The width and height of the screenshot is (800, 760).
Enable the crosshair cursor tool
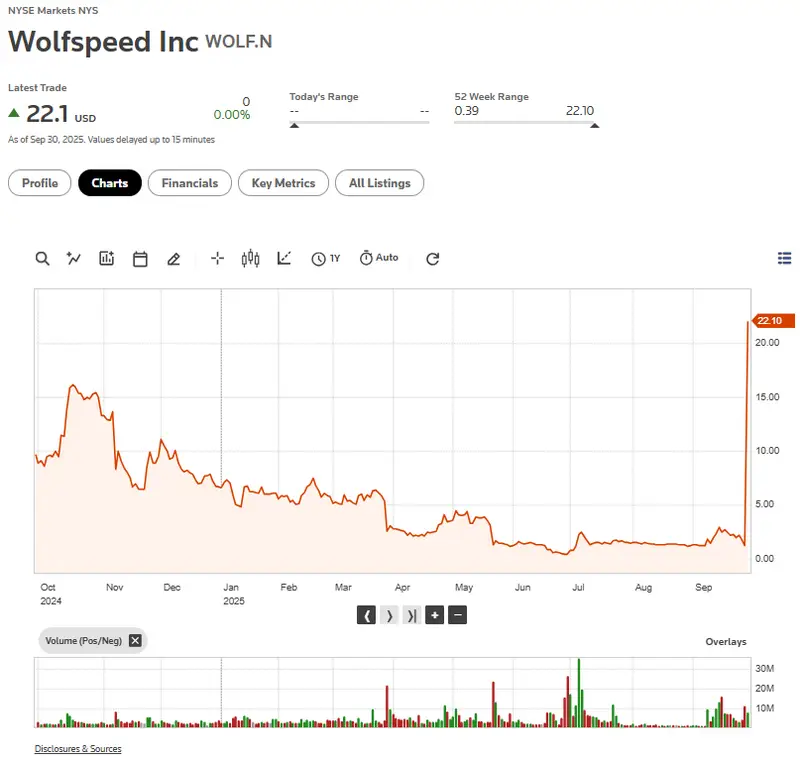(x=217, y=258)
